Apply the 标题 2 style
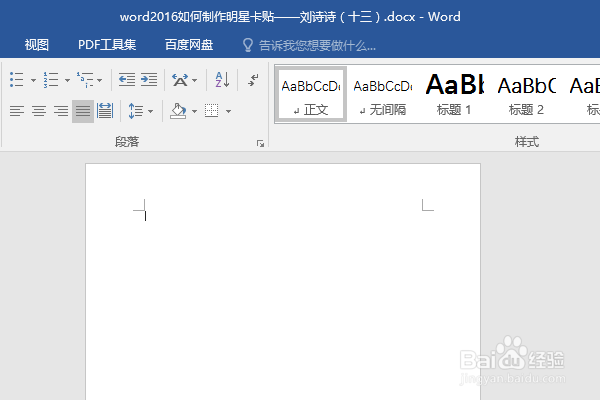The width and height of the screenshot is (600, 400). tap(526, 94)
